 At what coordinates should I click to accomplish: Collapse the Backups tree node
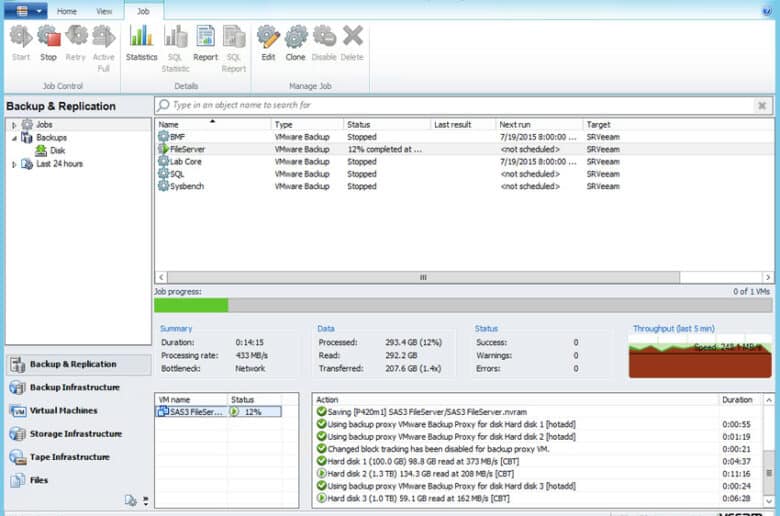pos(14,138)
